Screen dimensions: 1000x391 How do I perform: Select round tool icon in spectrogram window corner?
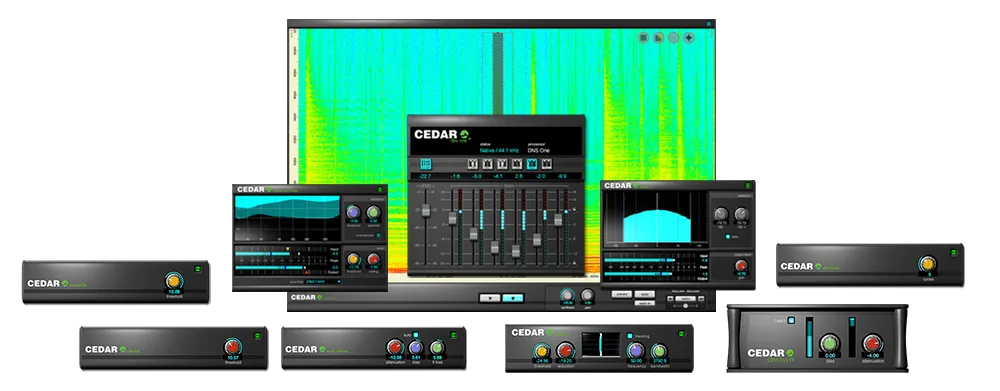(674, 38)
